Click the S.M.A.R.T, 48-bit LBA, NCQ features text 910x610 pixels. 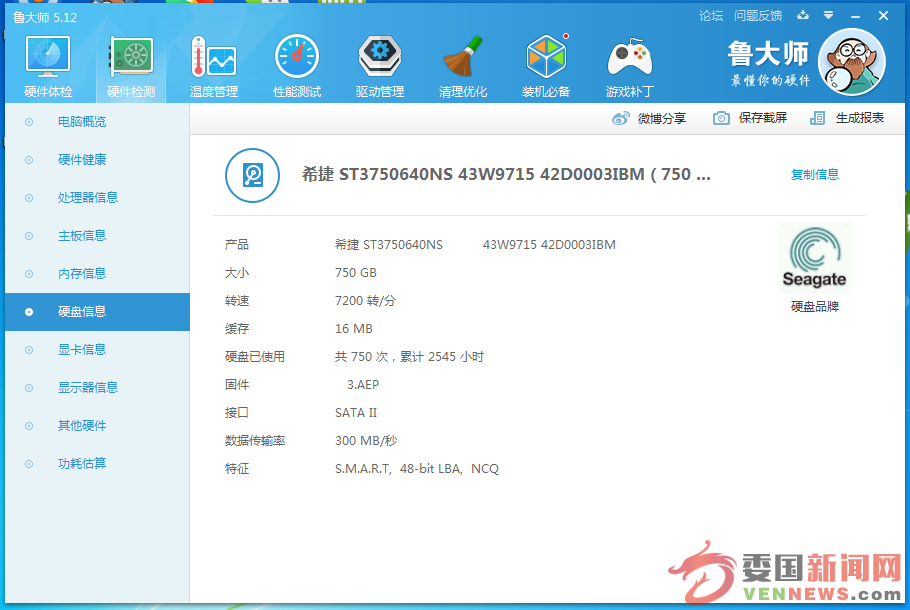tap(417, 469)
